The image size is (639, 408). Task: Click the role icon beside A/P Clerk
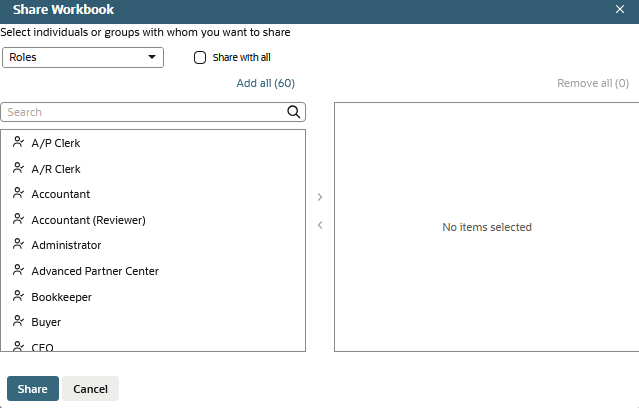click(18, 142)
